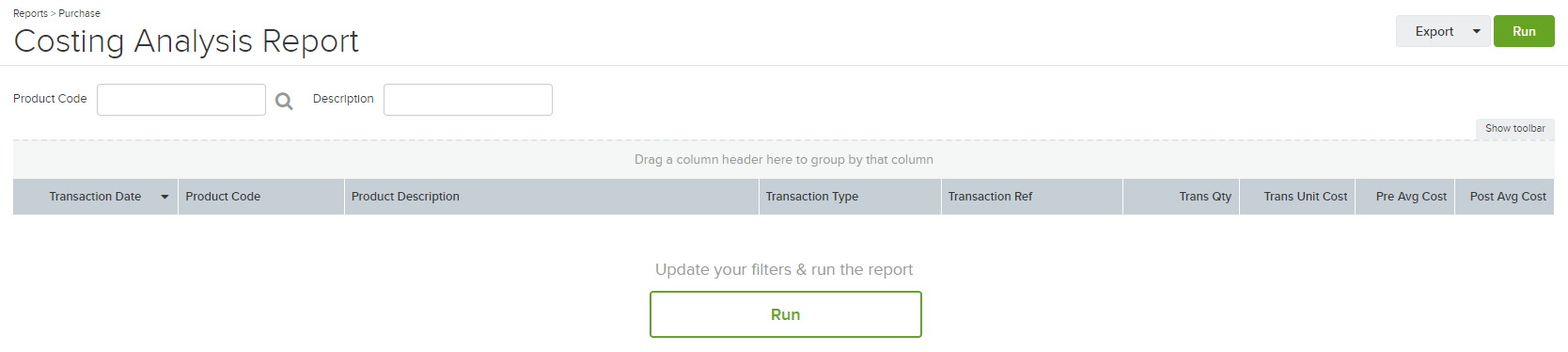Sort by Transaction Date column header
This screenshot has width=1568, height=352.
pos(95,197)
